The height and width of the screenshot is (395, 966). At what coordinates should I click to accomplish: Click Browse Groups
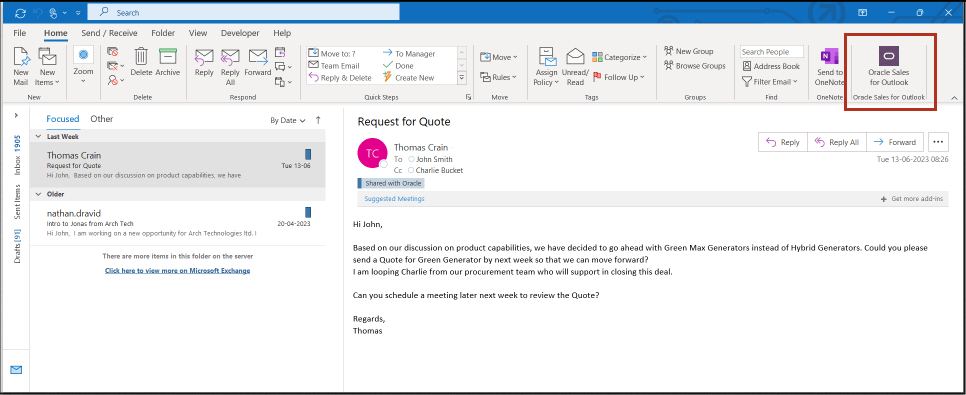point(694,65)
